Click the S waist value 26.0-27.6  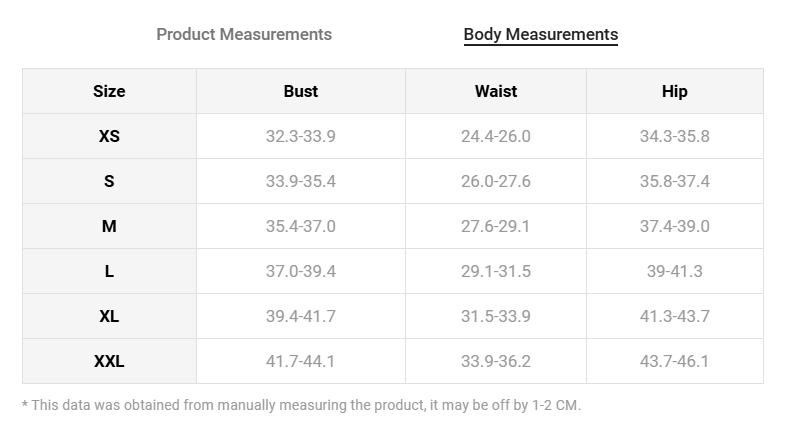click(495, 181)
